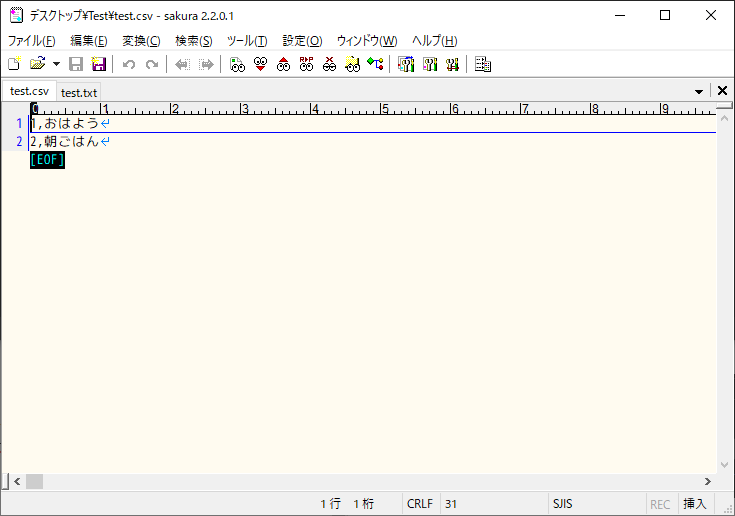This screenshot has height=516, width=735.
Task: Open a file using folder icon
Action: tap(38, 64)
